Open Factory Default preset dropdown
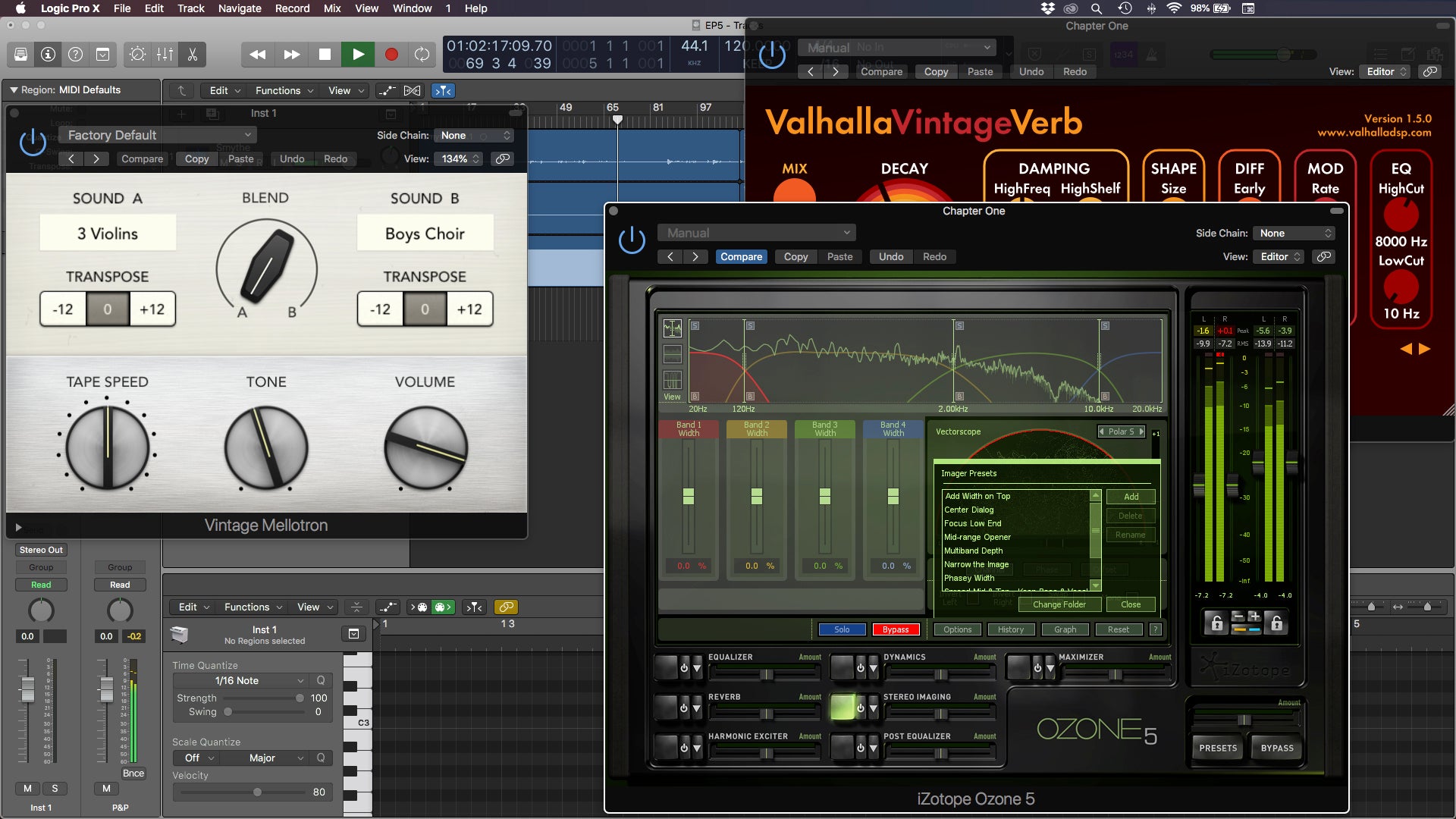1456x819 pixels. pyautogui.click(x=158, y=135)
